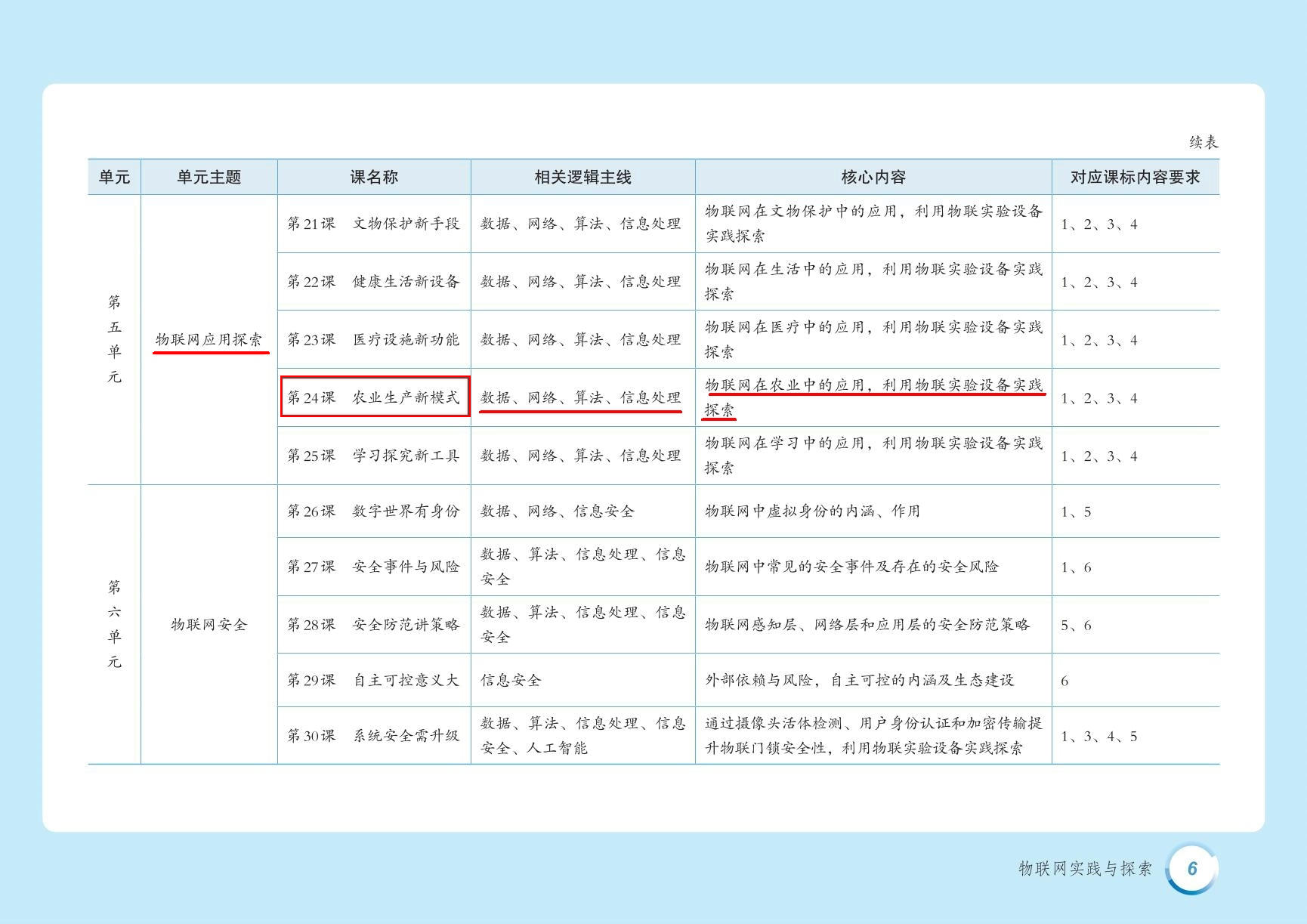
Task: Click requirement 1、5 in 第26课 row
Action: 1076,512
